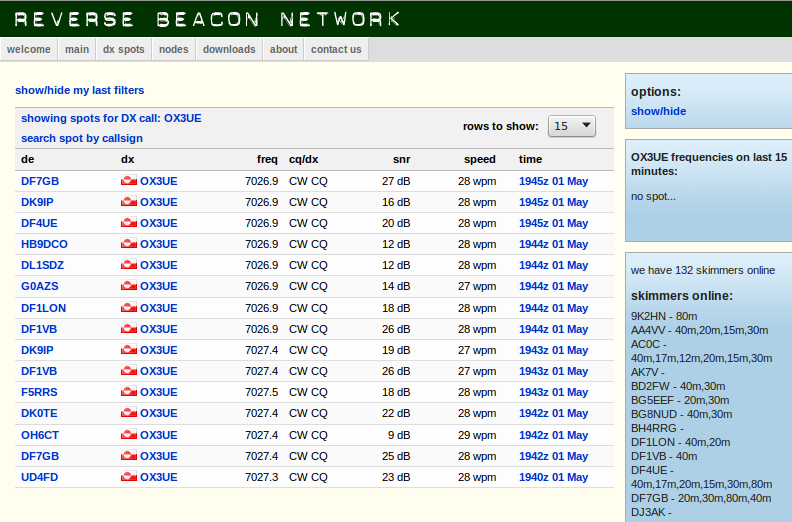The image size is (792, 522).
Task: Open the downloads tab
Action: pos(229,50)
